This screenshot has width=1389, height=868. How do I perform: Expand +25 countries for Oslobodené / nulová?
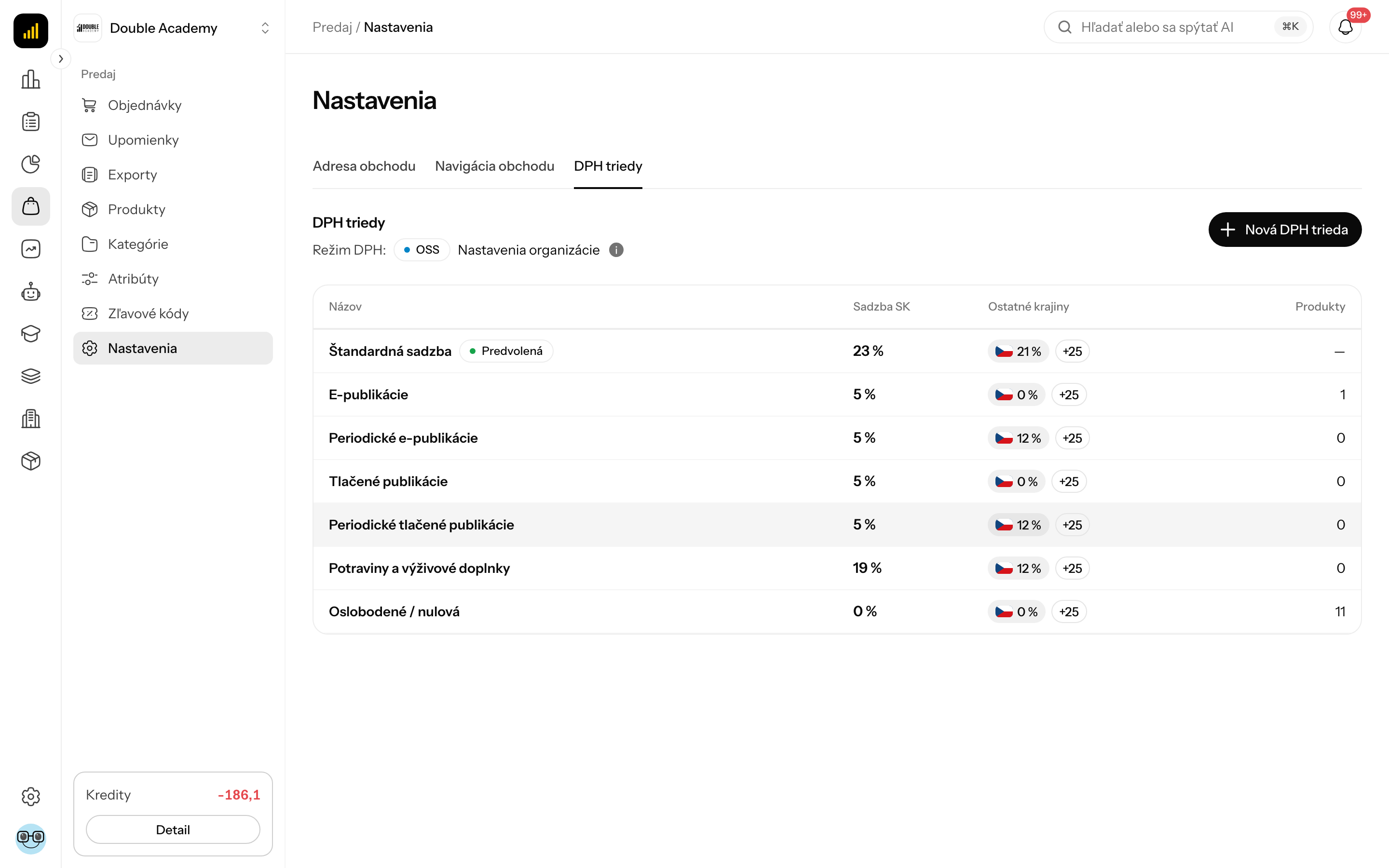pos(1069,612)
